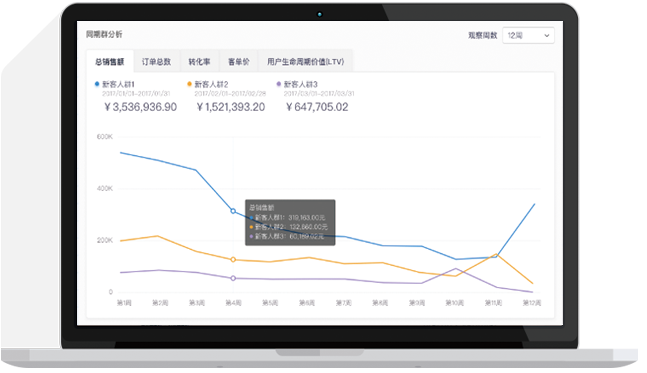Click the 2017/01/01–2017/01/31 date range
Viewport: 647px width, 373px height.
pyautogui.click(x=136, y=94)
